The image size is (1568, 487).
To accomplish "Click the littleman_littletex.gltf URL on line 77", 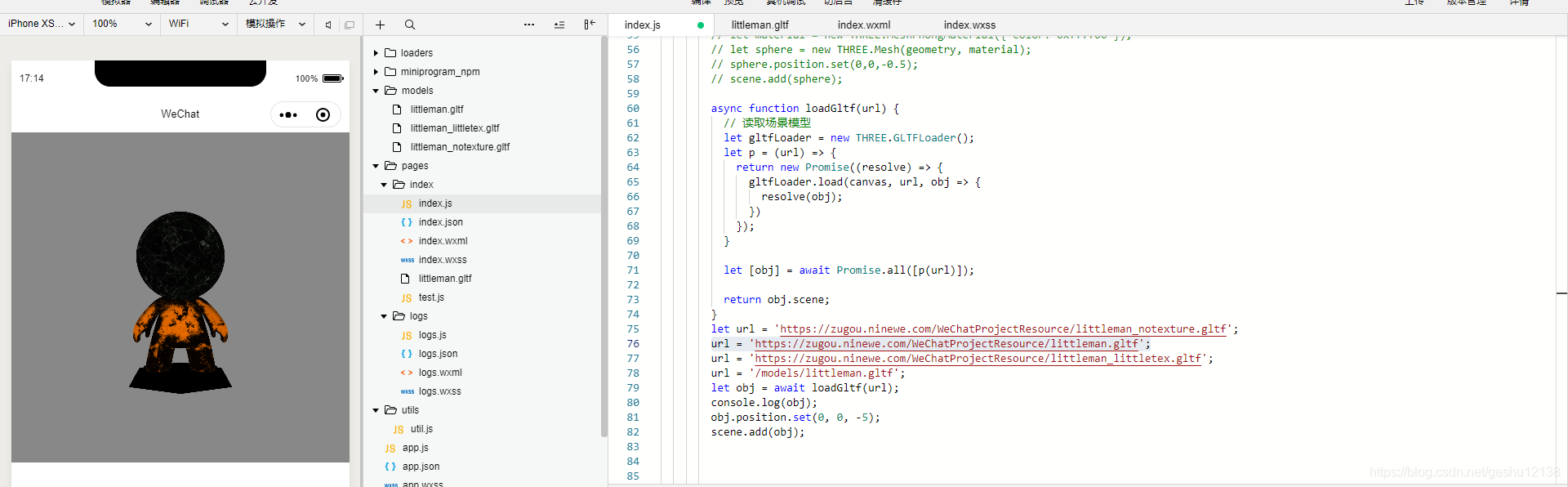I will pos(978,359).
